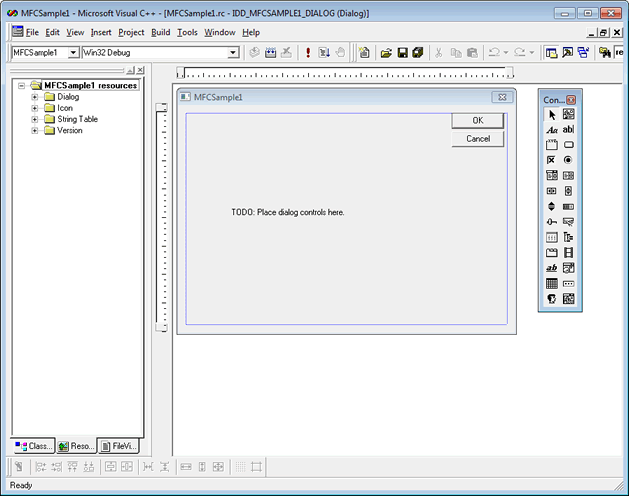Open the MFCSample1 project dropdown
Image resolution: width=629 pixels, height=496 pixels.
point(73,52)
